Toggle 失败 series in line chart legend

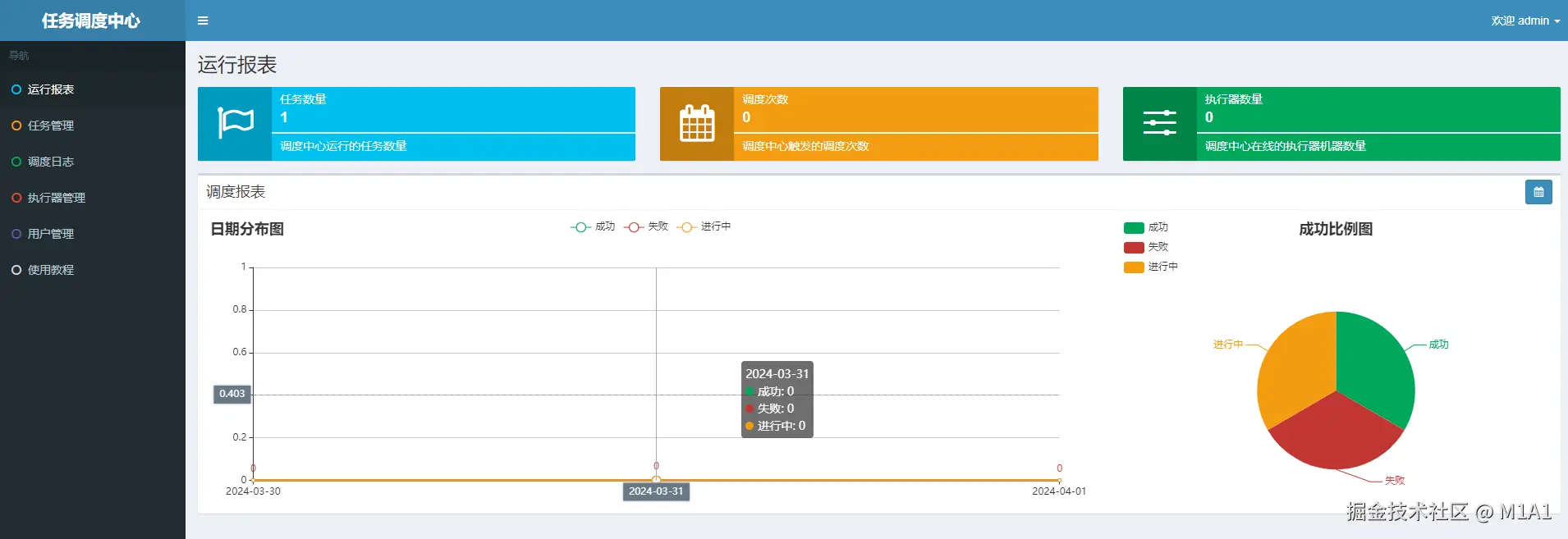[x=646, y=226]
